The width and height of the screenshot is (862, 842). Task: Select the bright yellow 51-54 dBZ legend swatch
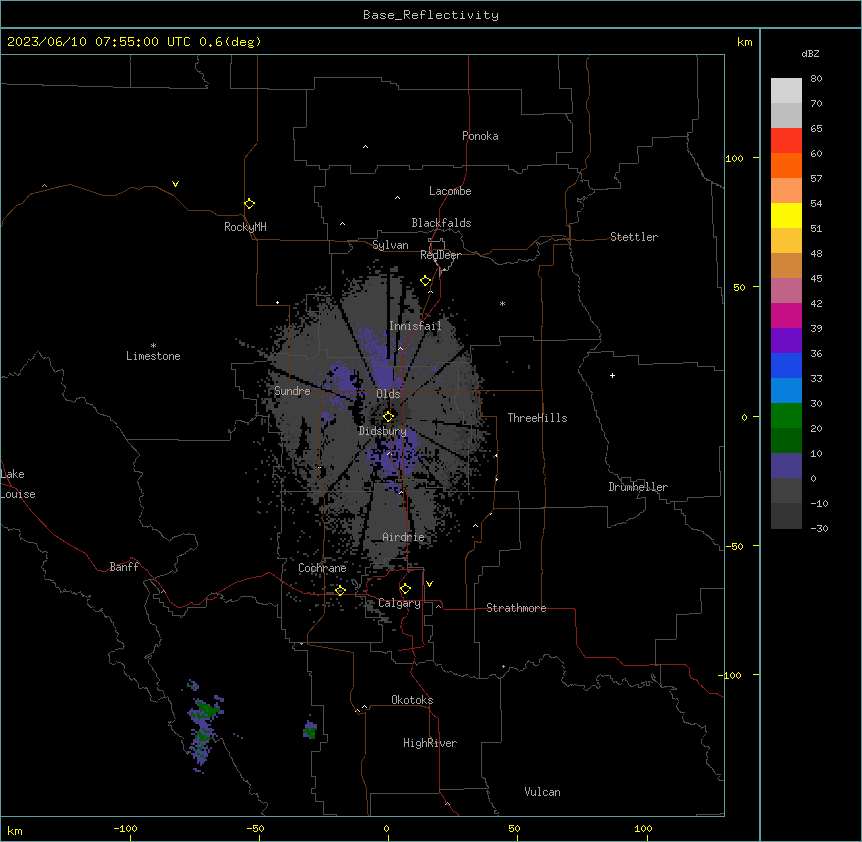pos(786,216)
